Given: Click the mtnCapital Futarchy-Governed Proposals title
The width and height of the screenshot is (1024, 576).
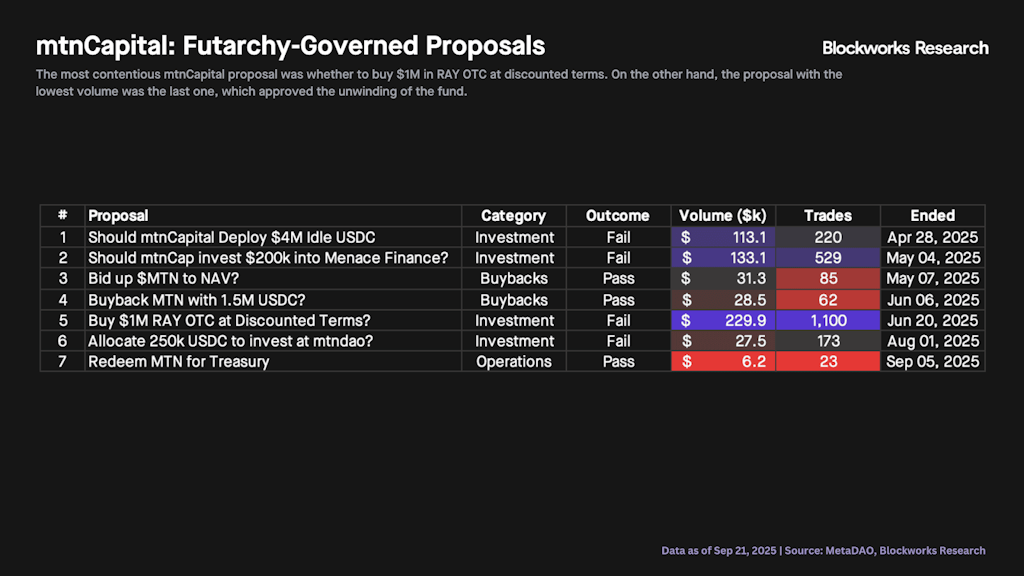Looking at the screenshot, I should click(x=290, y=46).
